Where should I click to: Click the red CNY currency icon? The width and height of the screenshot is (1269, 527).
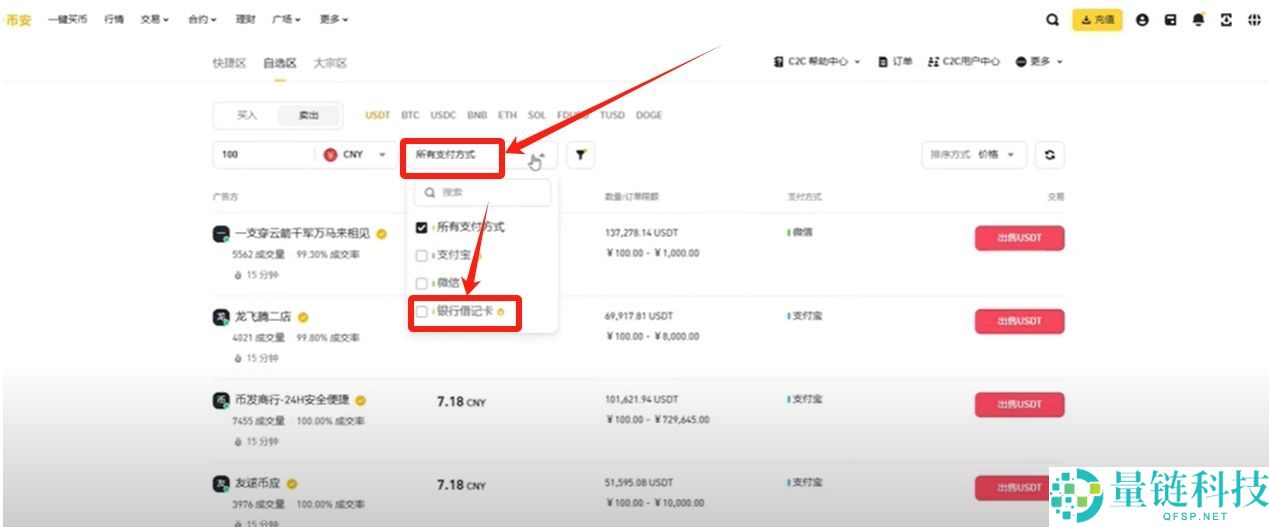click(331, 155)
